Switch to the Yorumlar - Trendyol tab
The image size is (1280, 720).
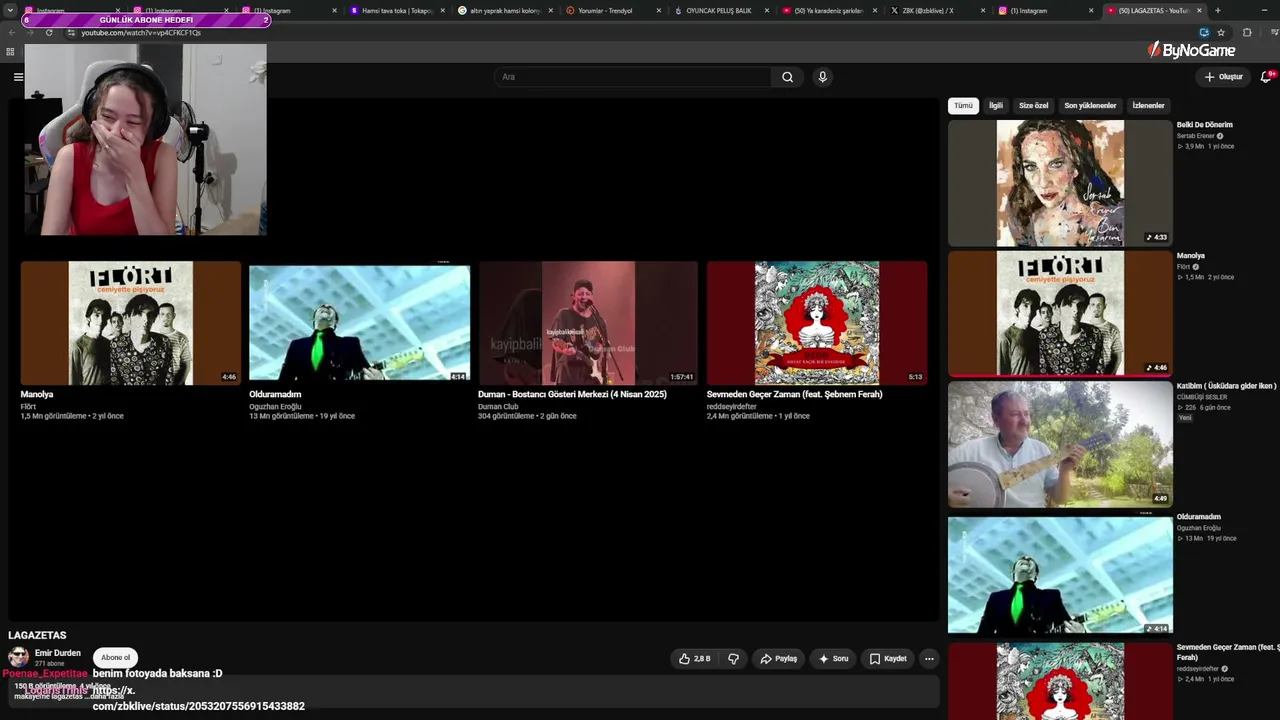point(612,11)
